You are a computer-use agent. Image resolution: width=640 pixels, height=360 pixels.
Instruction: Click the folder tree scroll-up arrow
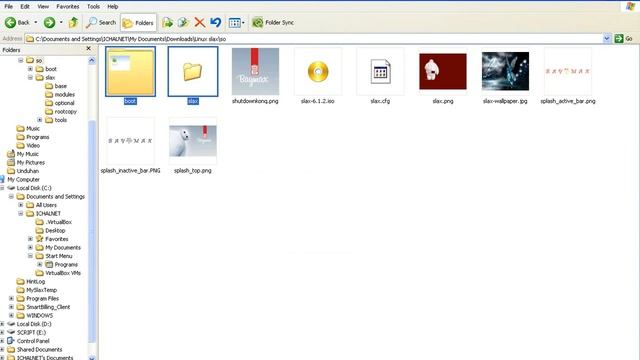point(92,60)
